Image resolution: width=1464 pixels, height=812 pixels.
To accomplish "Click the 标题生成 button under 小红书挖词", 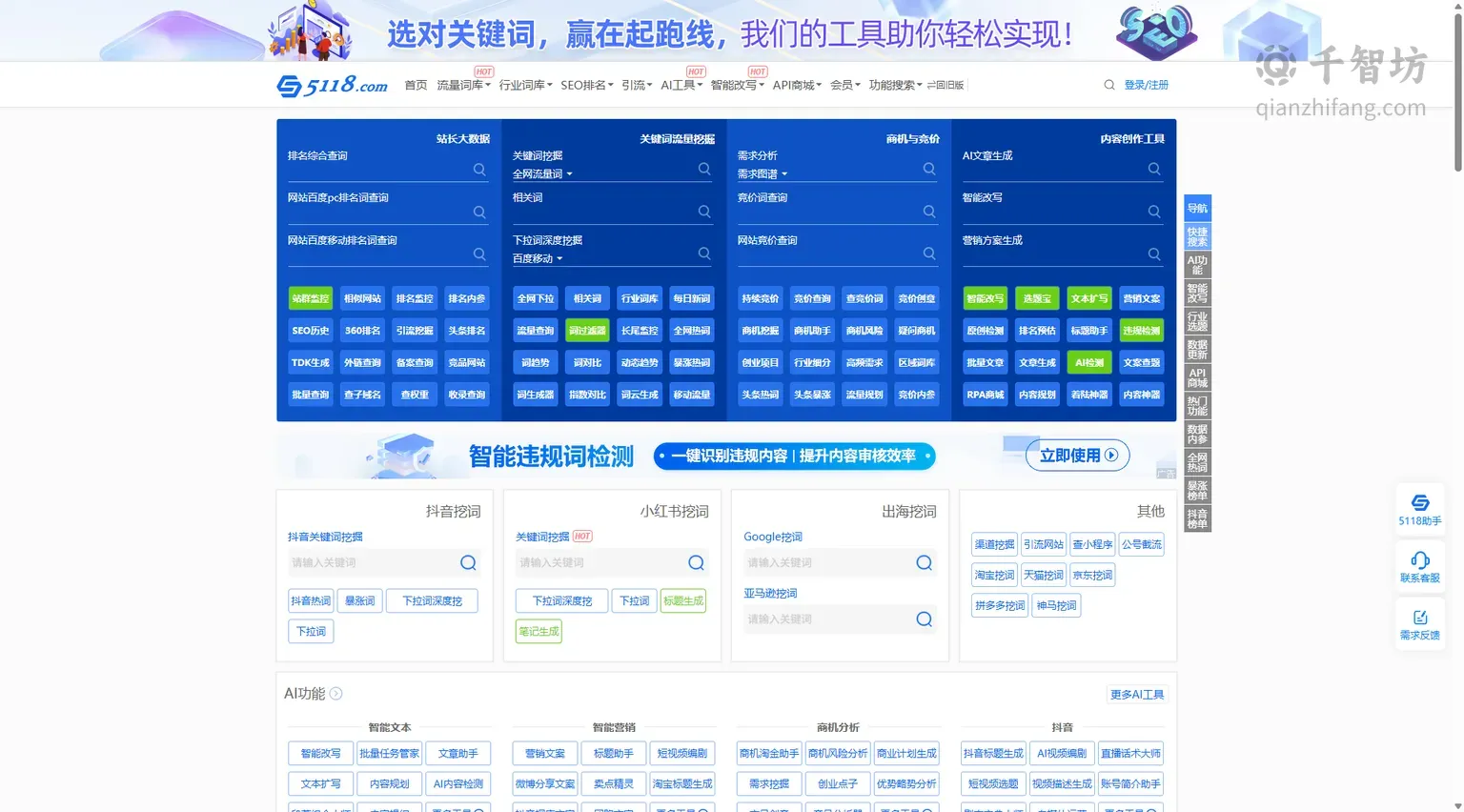I will coord(683,601).
